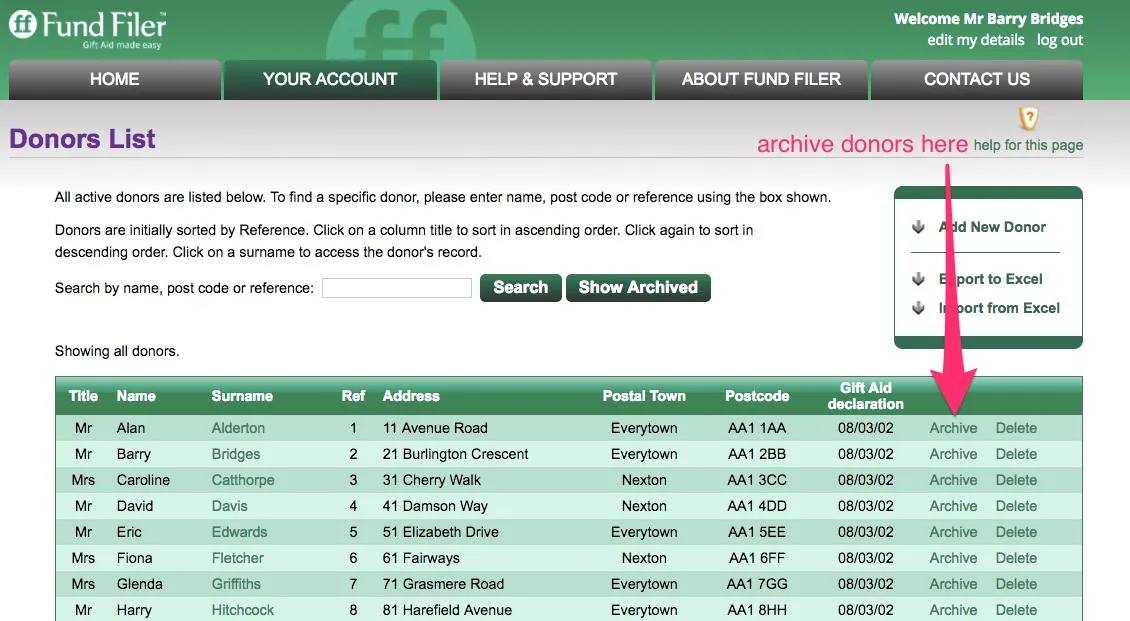Click Add New Donor link

point(992,227)
